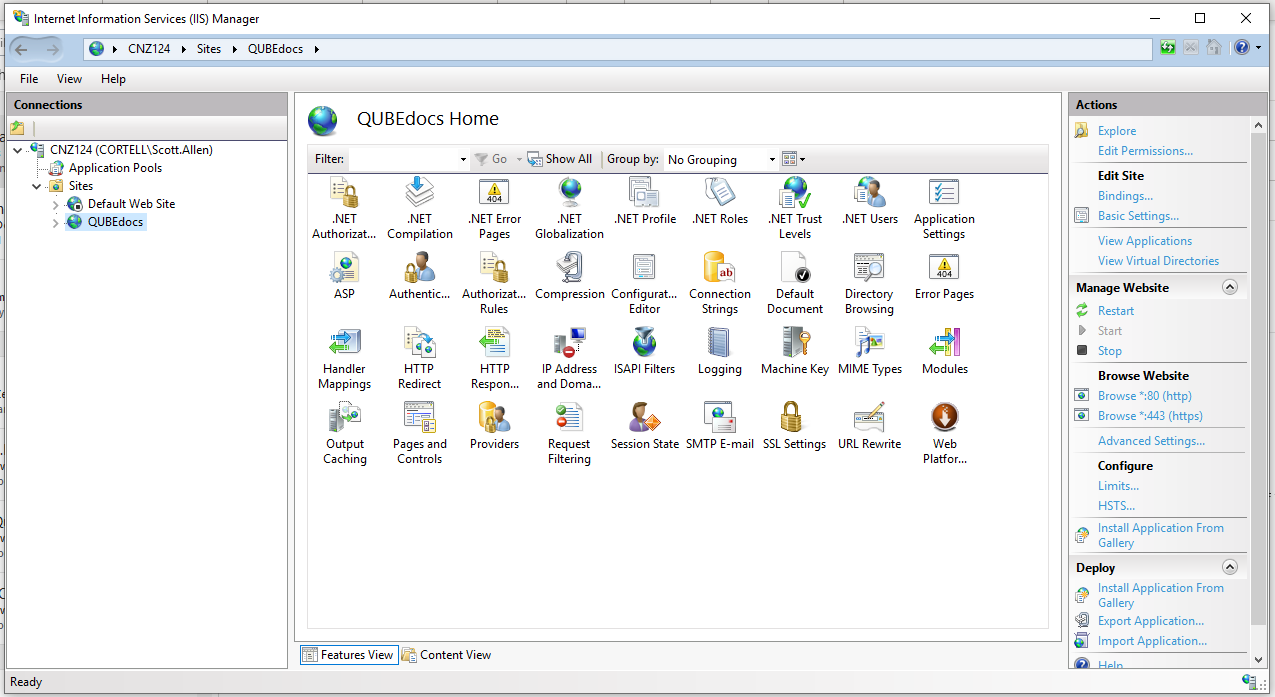
Task: Open .NET Error Pages feature
Action: pos(494,208)
